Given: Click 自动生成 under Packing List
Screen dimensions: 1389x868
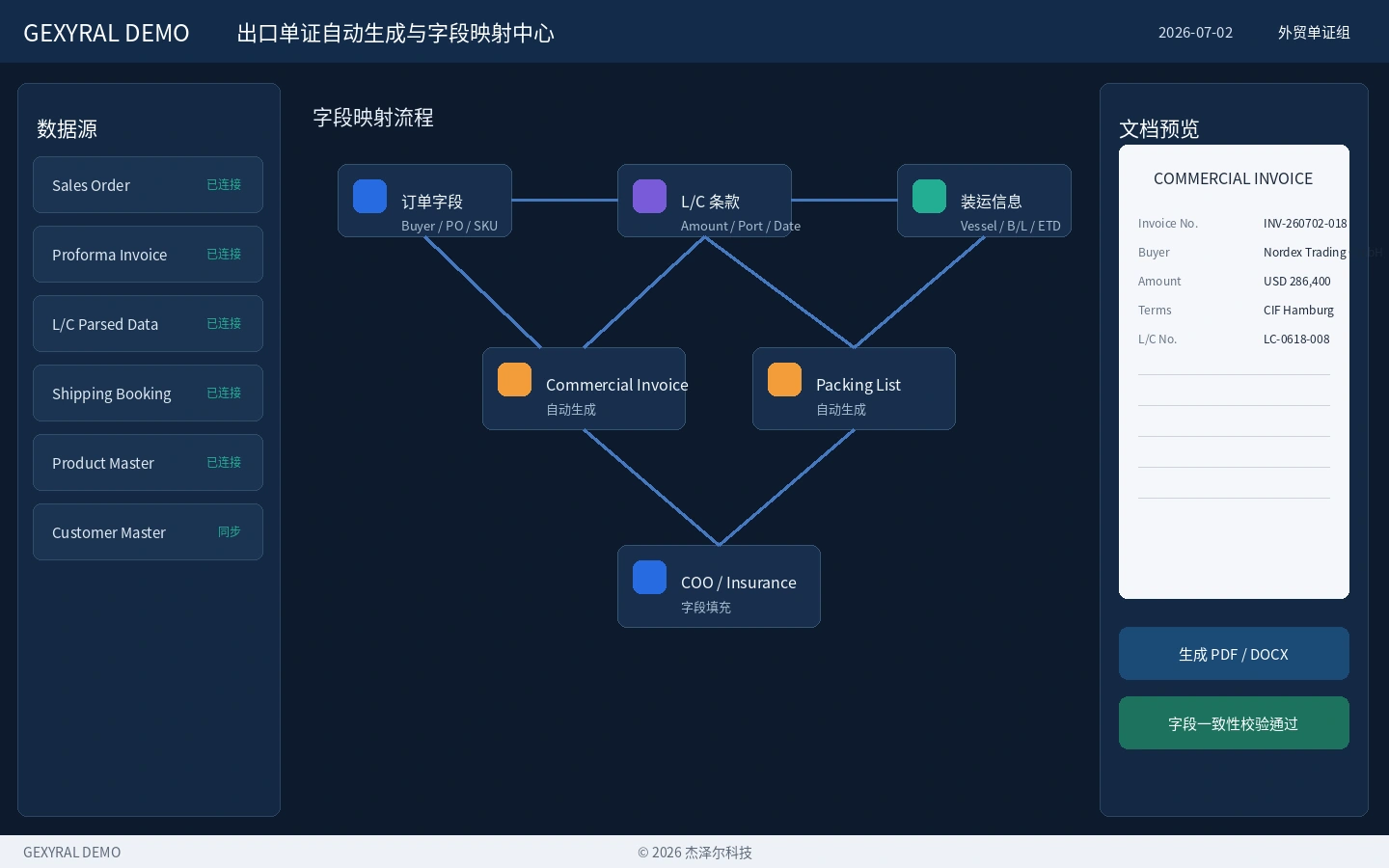Looking at the screenshot, I should 841,409.
